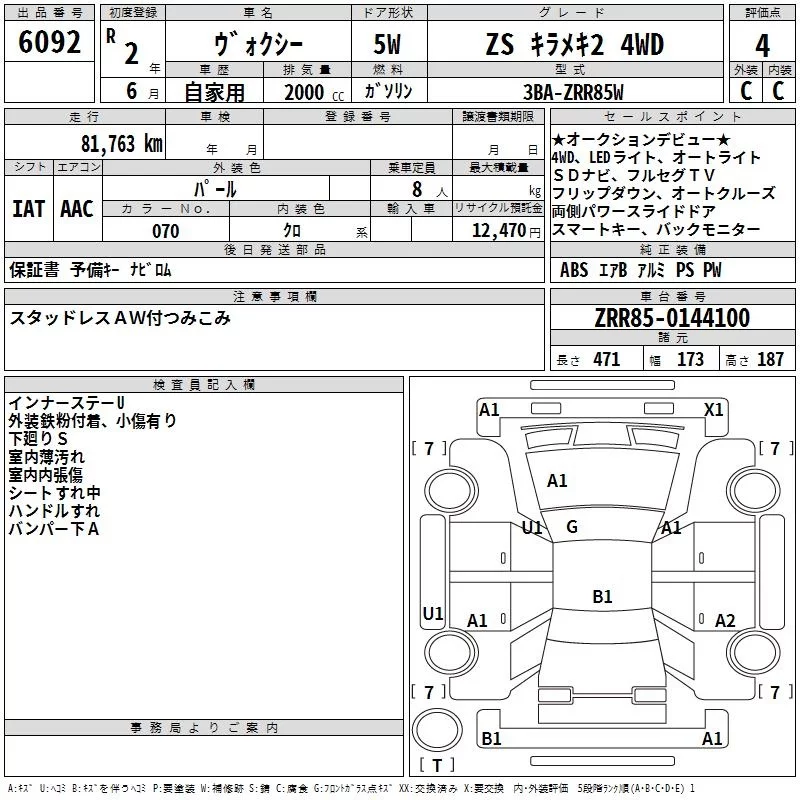Click the spare tire circle above the T label

pyautogui.click(x=437, y=730)
